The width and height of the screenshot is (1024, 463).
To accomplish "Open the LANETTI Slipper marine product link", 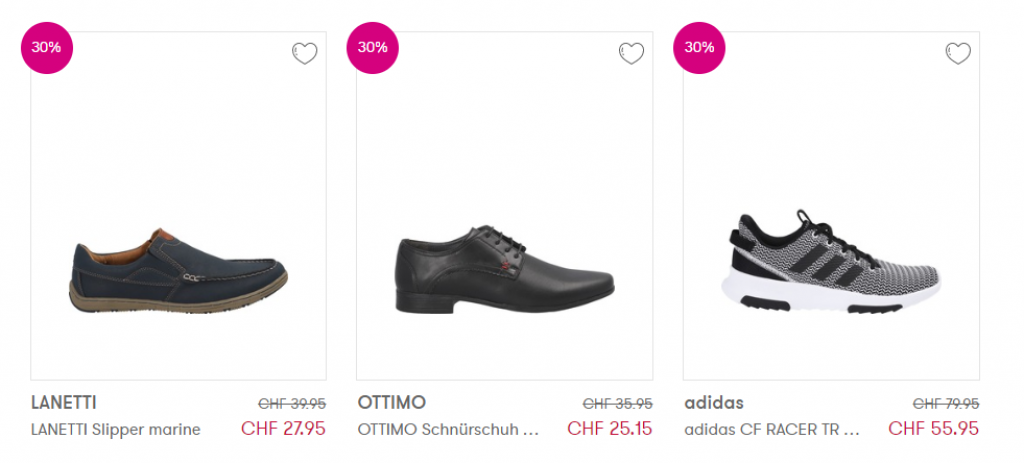I will click(116, 430).
